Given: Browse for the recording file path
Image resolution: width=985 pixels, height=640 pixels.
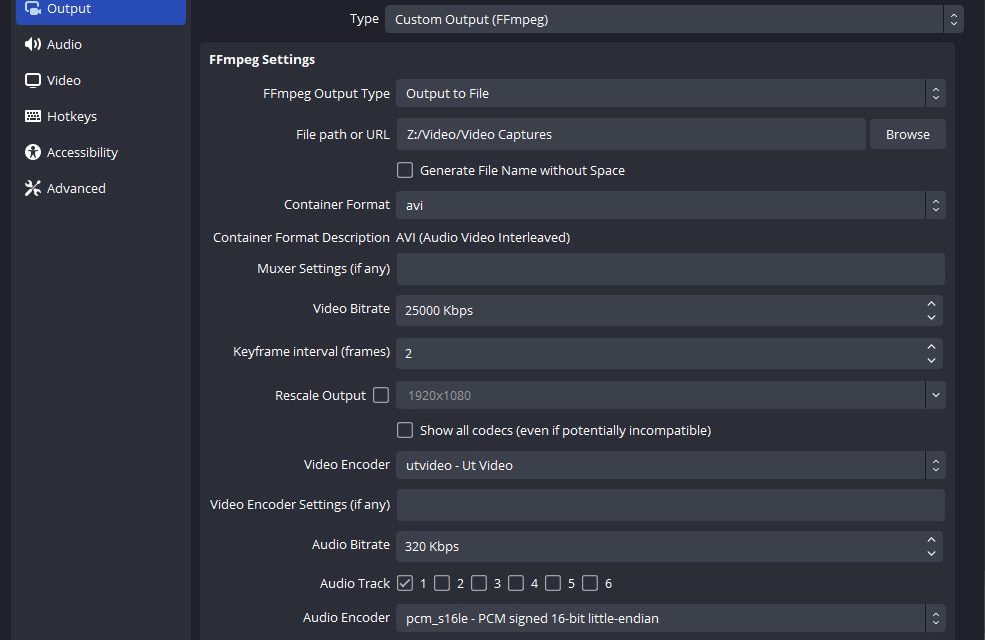Looking at the screenshot, I should click(907, 134).
